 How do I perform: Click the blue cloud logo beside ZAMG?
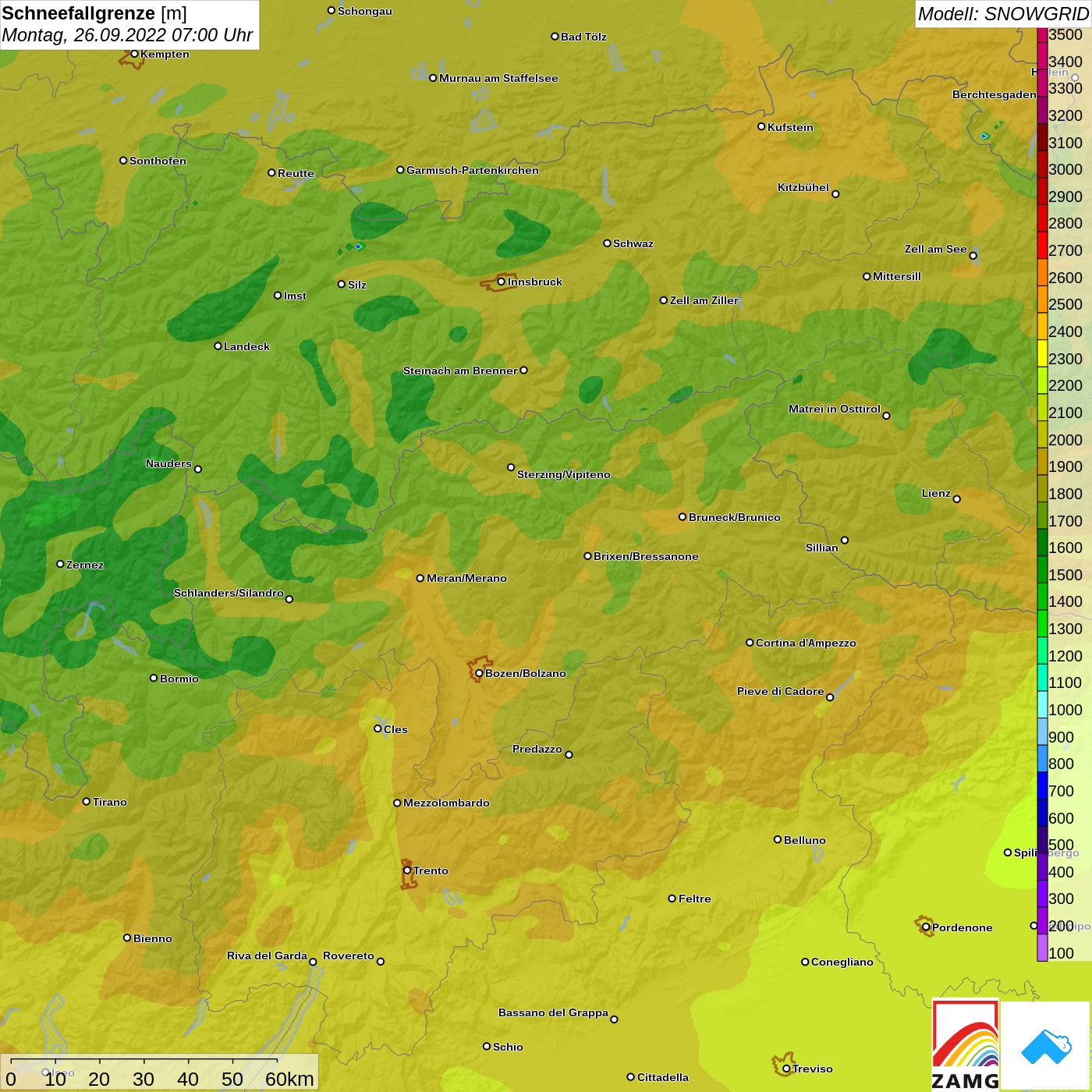1046,1048
